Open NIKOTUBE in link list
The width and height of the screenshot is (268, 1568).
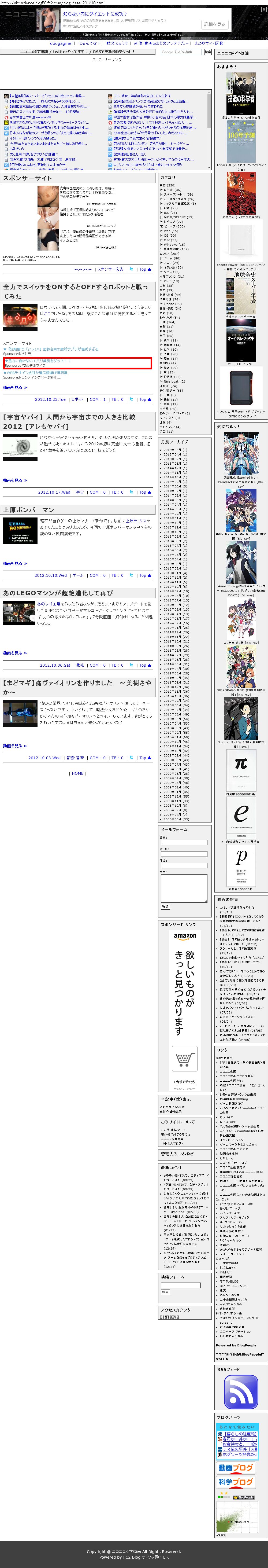(x=228, y=1122)
